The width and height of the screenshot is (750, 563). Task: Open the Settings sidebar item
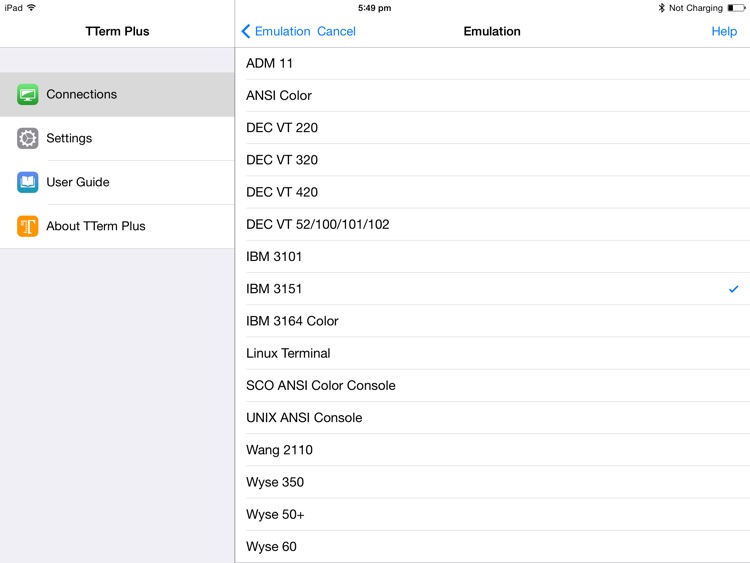point(117,138)
